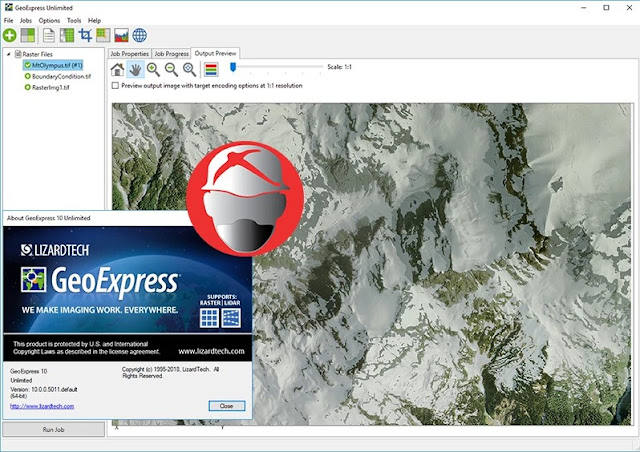Screen dimensions: 640x452
Task: Click the Zoom to fit magnifier icon
Action: pos(189,70)
